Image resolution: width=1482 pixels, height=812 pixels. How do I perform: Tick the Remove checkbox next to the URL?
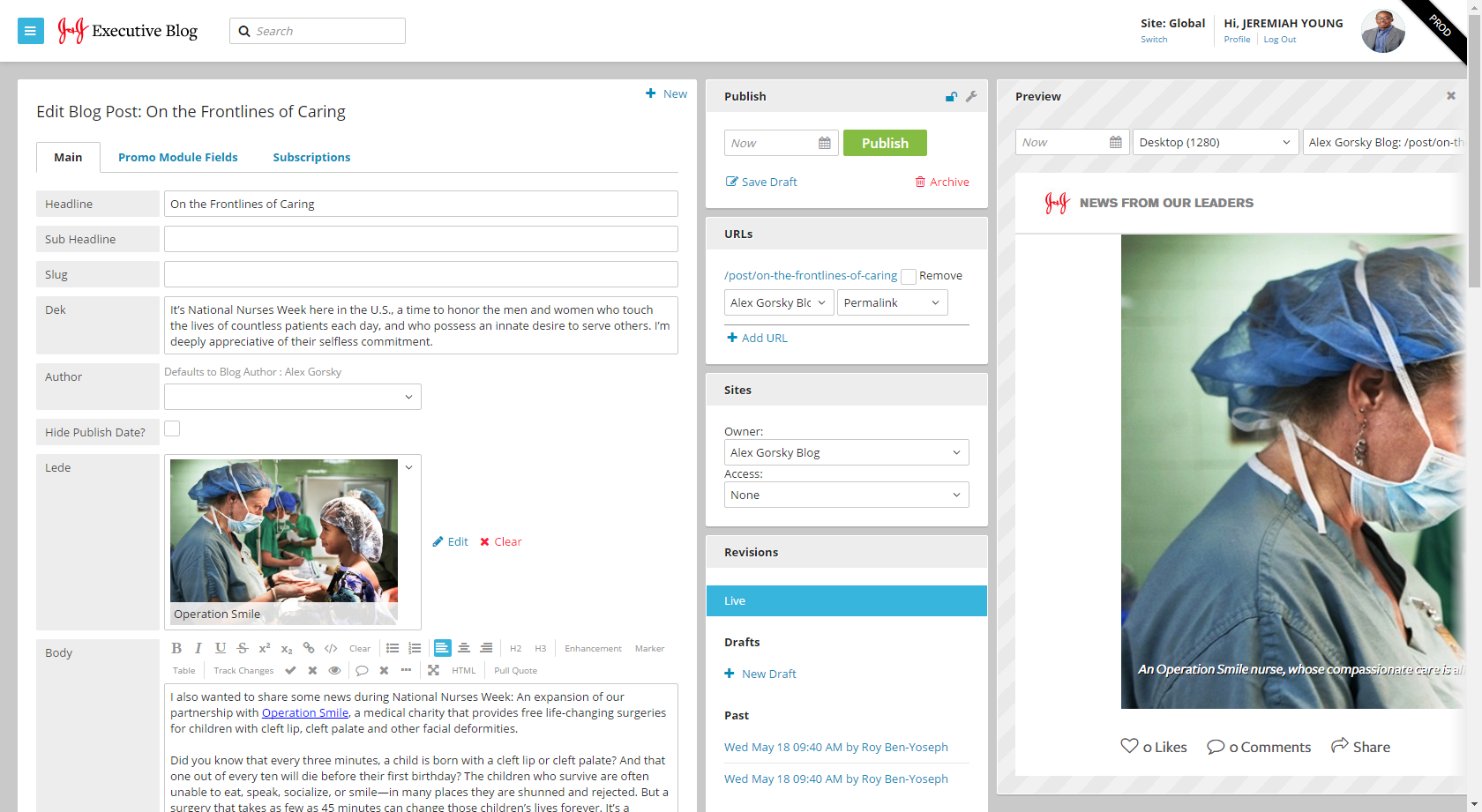pos(908,277)
